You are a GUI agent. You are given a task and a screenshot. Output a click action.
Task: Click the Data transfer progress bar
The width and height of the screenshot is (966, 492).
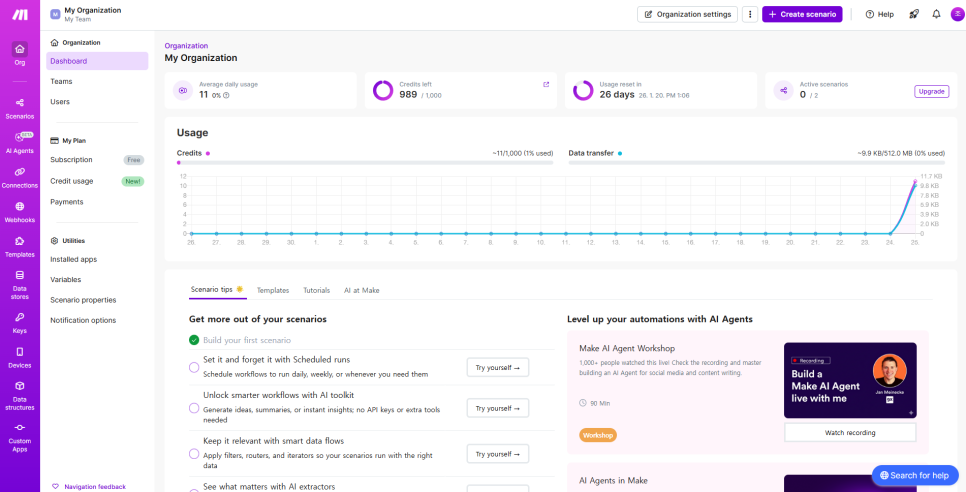(x=757, y=163)
